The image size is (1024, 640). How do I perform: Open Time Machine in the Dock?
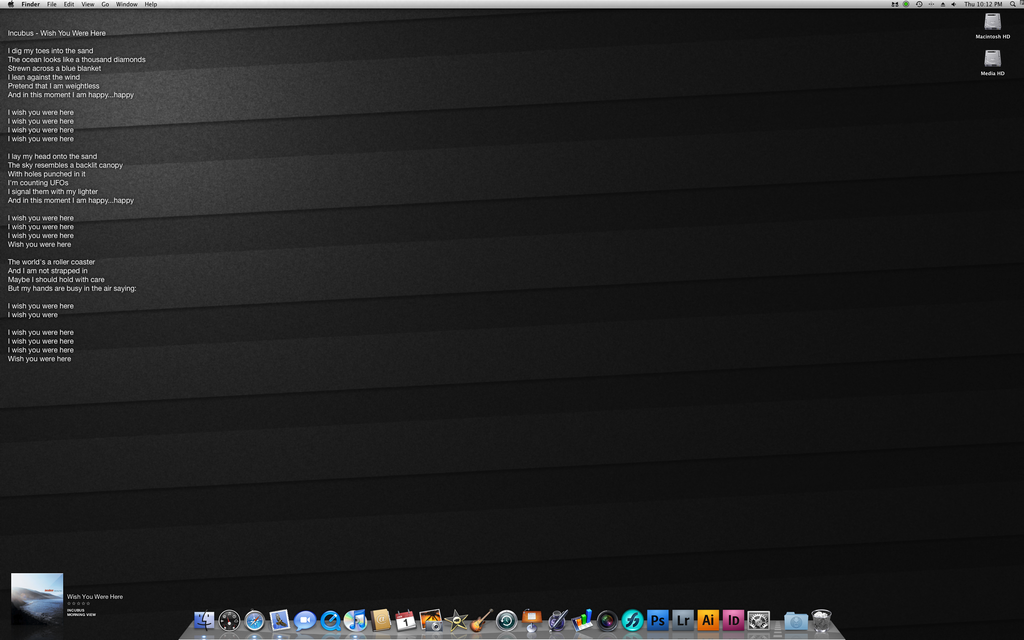(x=506, y=620)
